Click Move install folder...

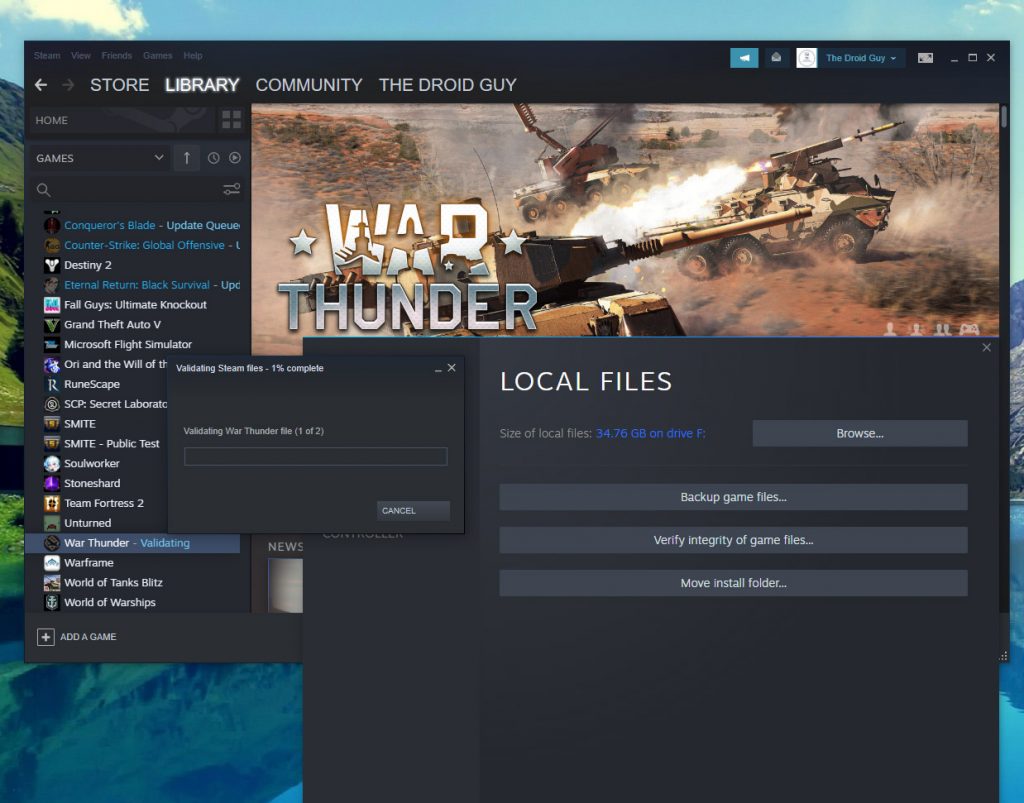[x=733, y=583]
